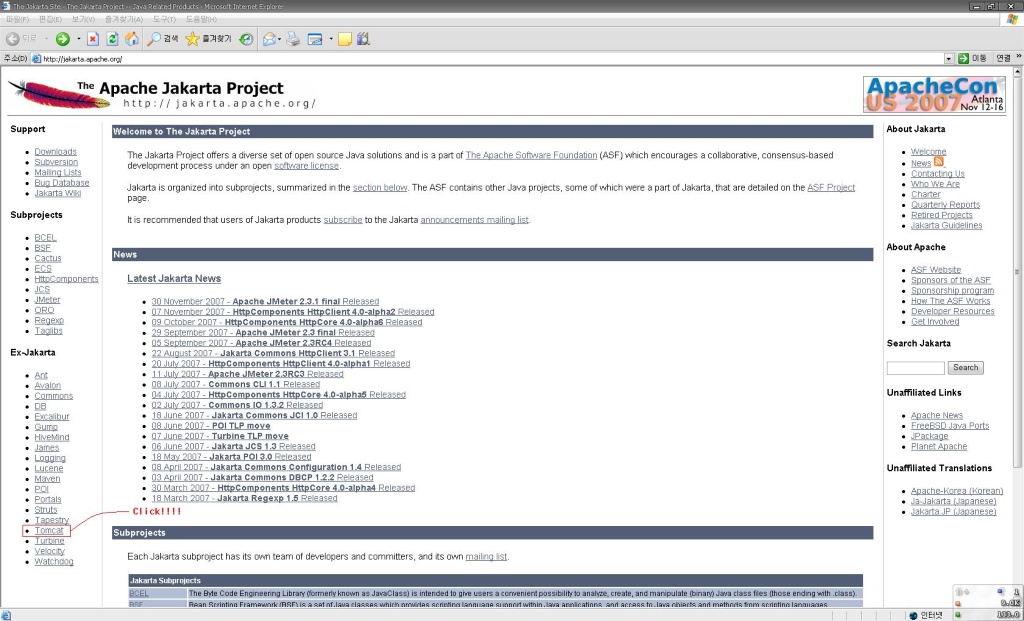This screenshot has height=621, width=1024.
Task: Click the Quarterly Reports link
Action: pos(946,204)
